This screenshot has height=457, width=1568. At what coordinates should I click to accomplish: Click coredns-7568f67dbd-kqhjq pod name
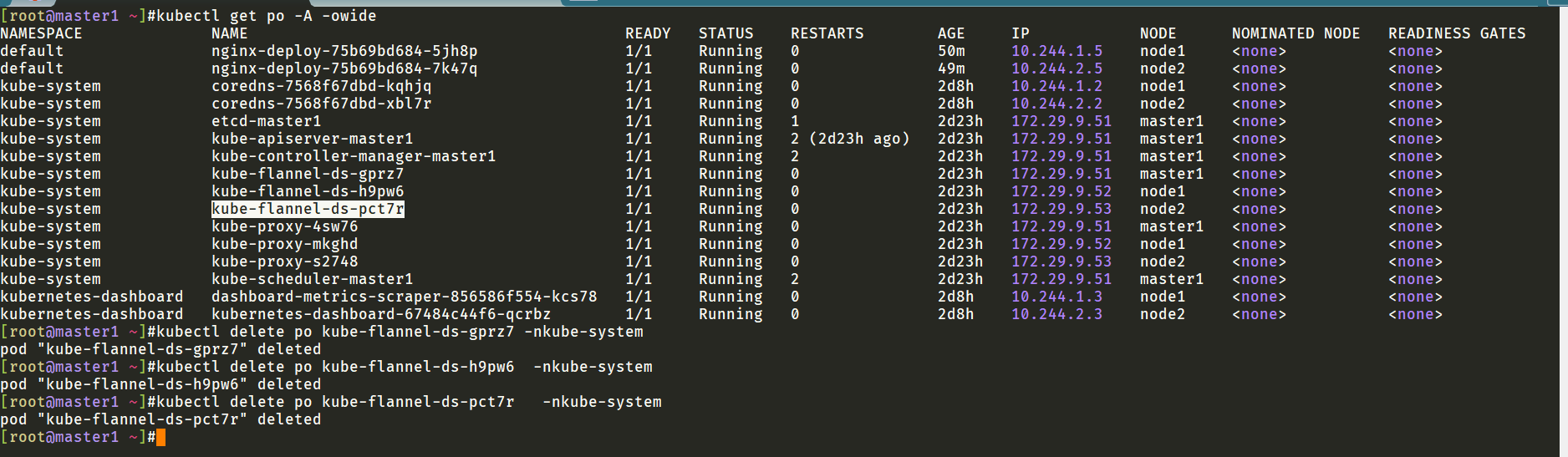tap(322, 86)
